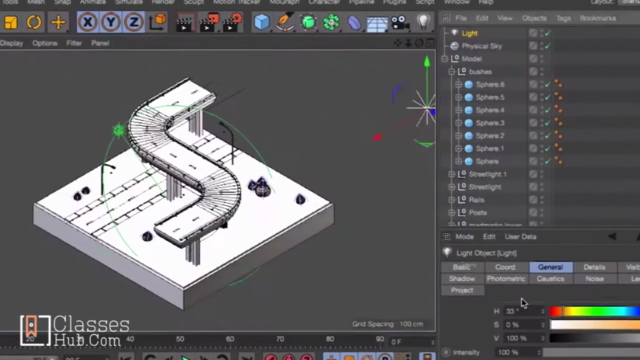The width and height of the screenshot is (640, 360).
Task: Expand Sphere.6 in object tree
Action: tap(458, 84)
